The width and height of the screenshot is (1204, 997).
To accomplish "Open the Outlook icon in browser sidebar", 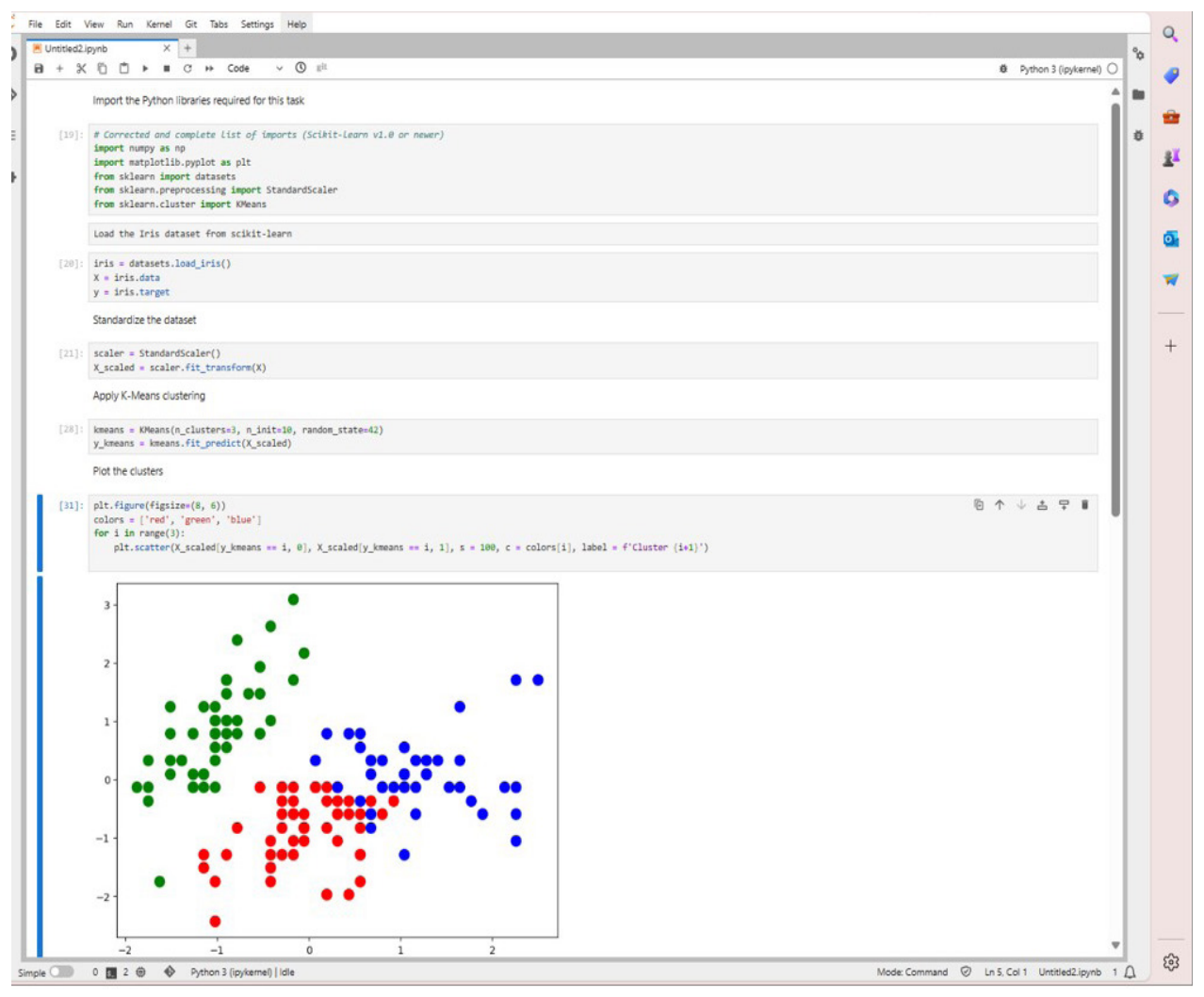I will (x=1170, y=238).
